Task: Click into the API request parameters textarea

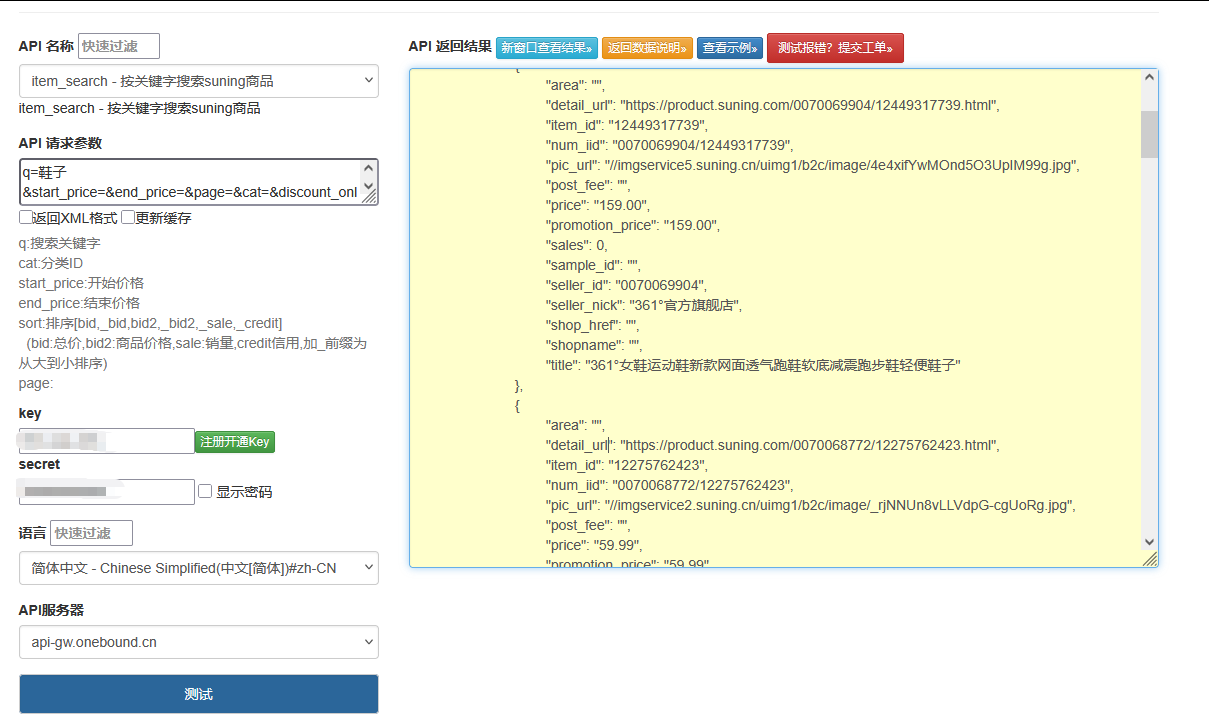Action: coord(189,182)
